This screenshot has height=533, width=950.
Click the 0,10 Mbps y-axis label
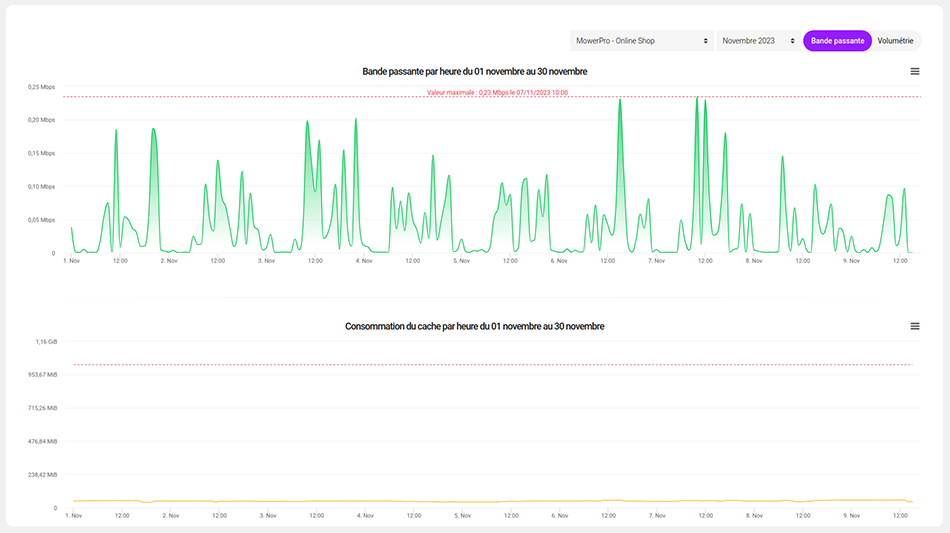point(41,187)
